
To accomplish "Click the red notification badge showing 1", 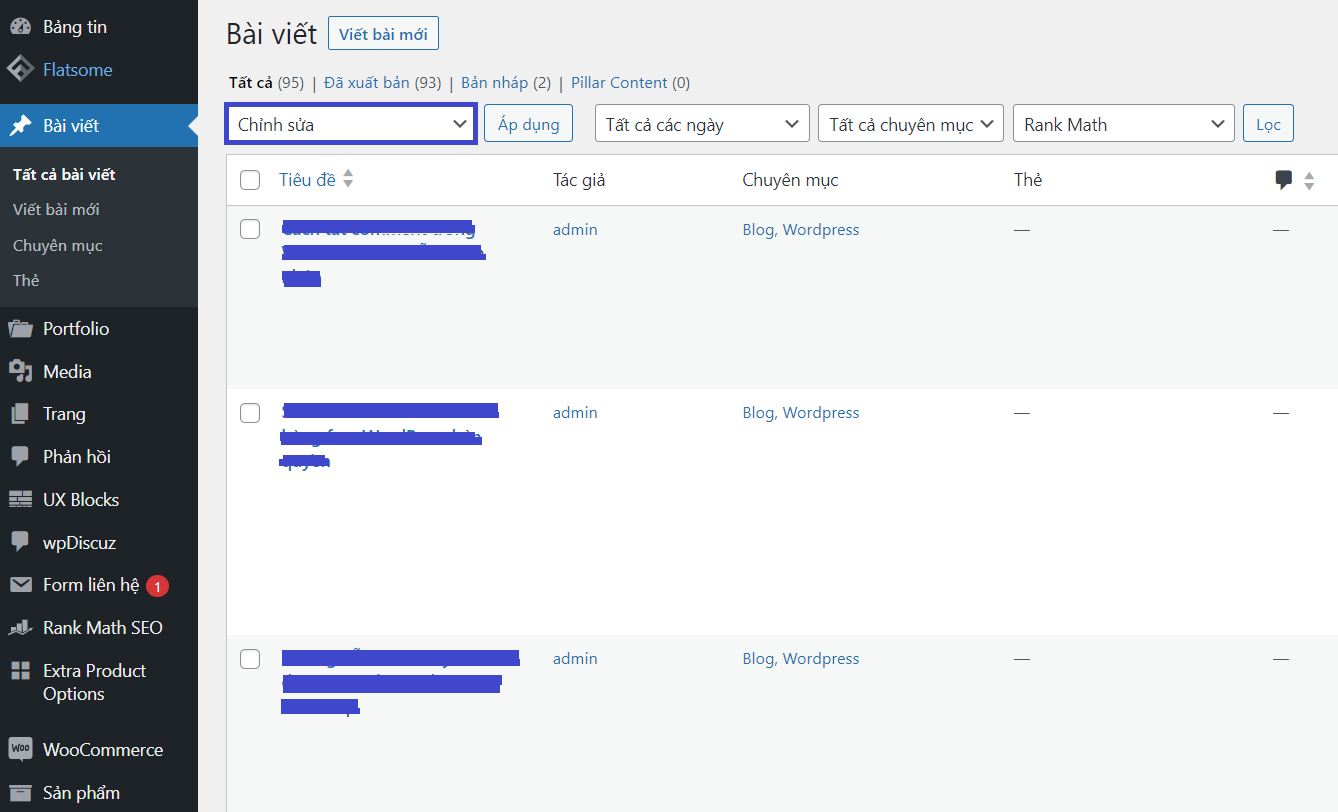I will coord(157,586).
